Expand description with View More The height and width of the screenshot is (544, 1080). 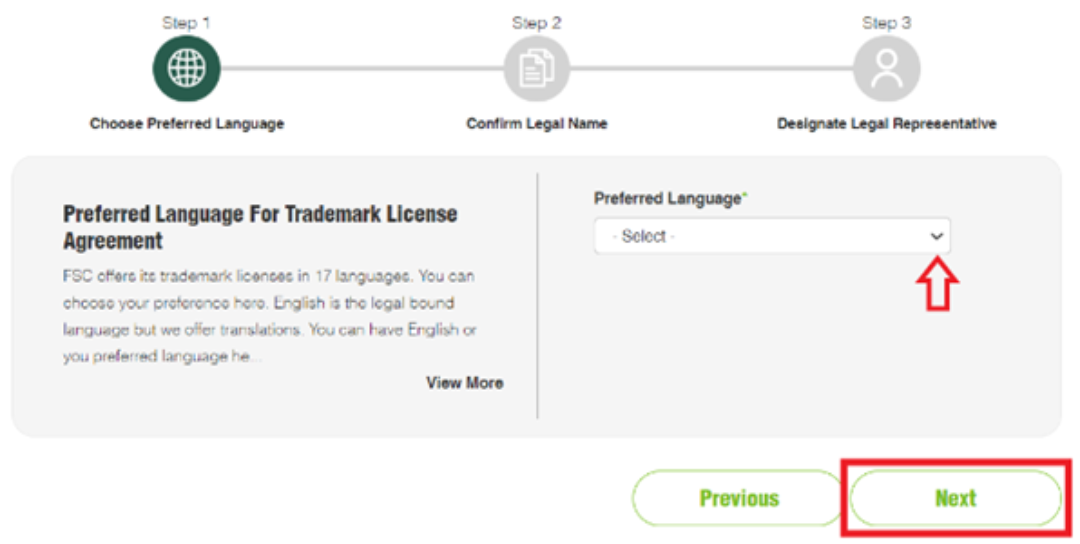[465, 383]
